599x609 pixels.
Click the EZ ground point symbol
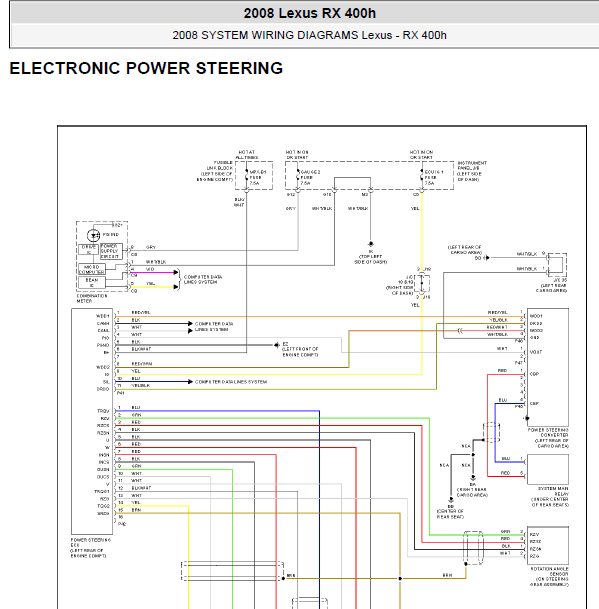coord(277,345)
